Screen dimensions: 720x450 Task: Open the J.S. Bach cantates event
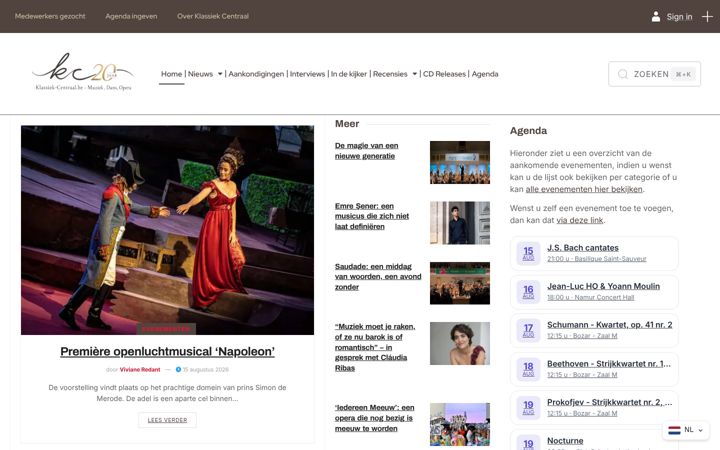point(583,248)
